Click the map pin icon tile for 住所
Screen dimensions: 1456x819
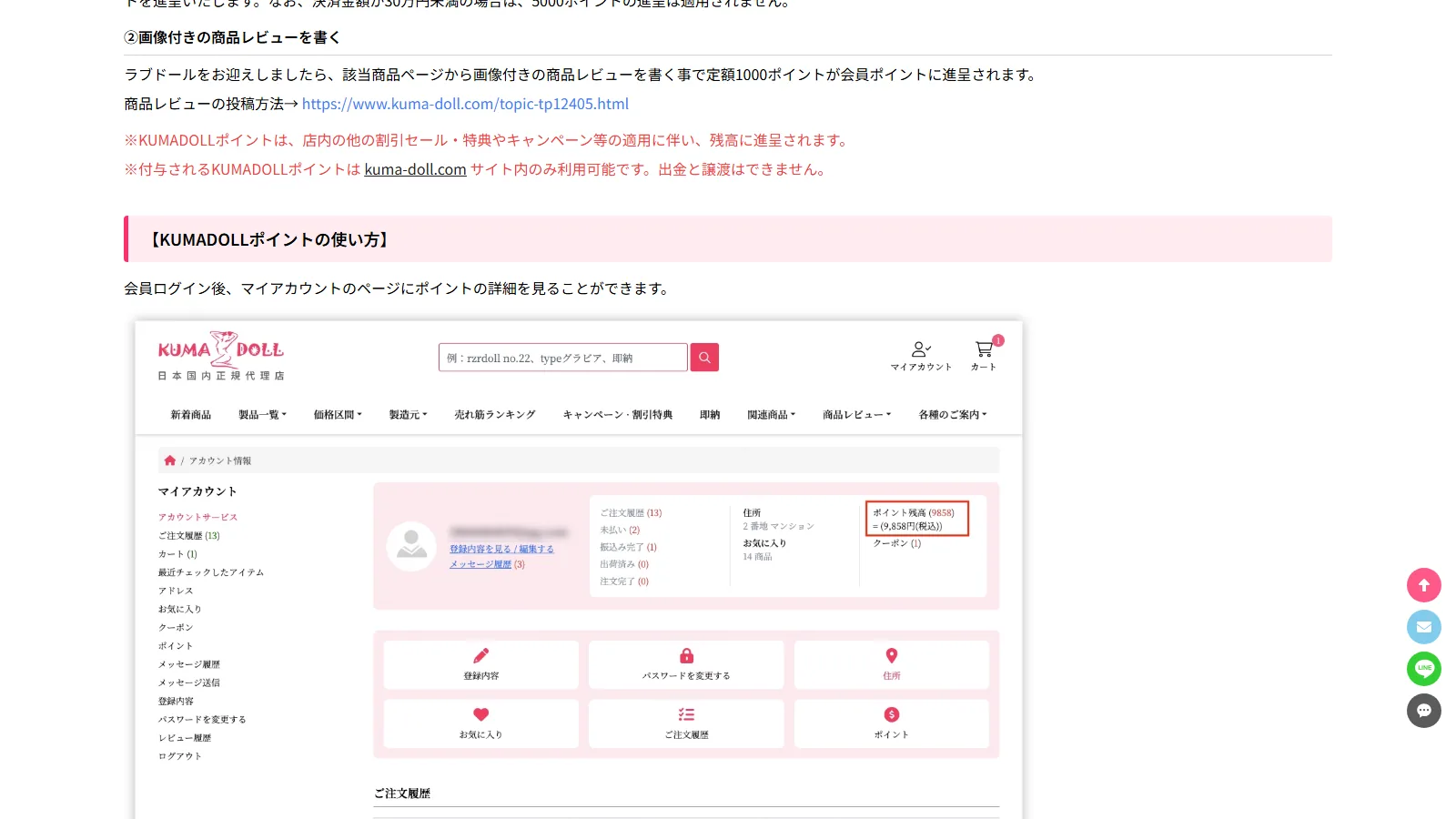coord(892,664)
